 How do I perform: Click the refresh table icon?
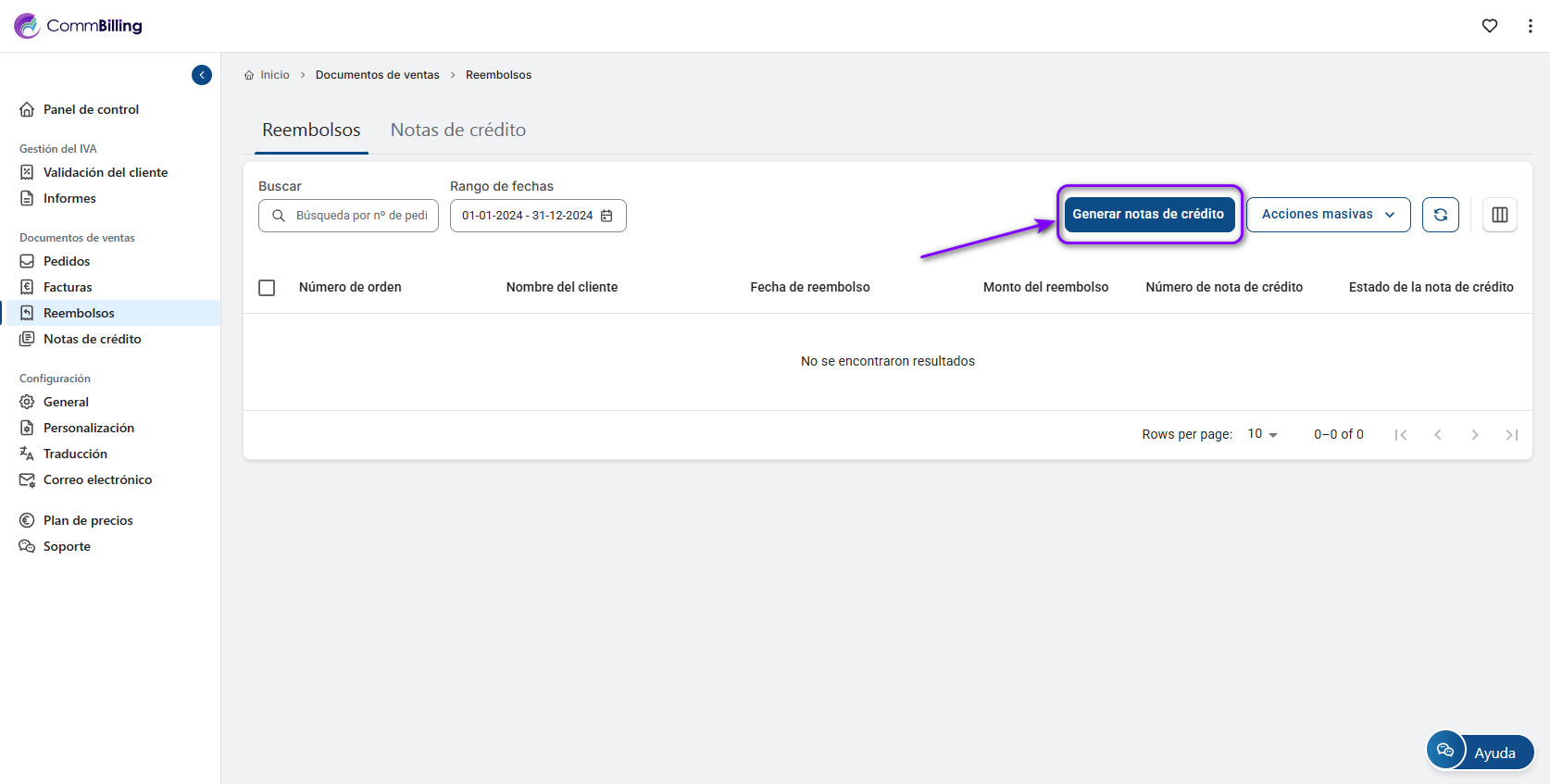[x=1440, y=215]
